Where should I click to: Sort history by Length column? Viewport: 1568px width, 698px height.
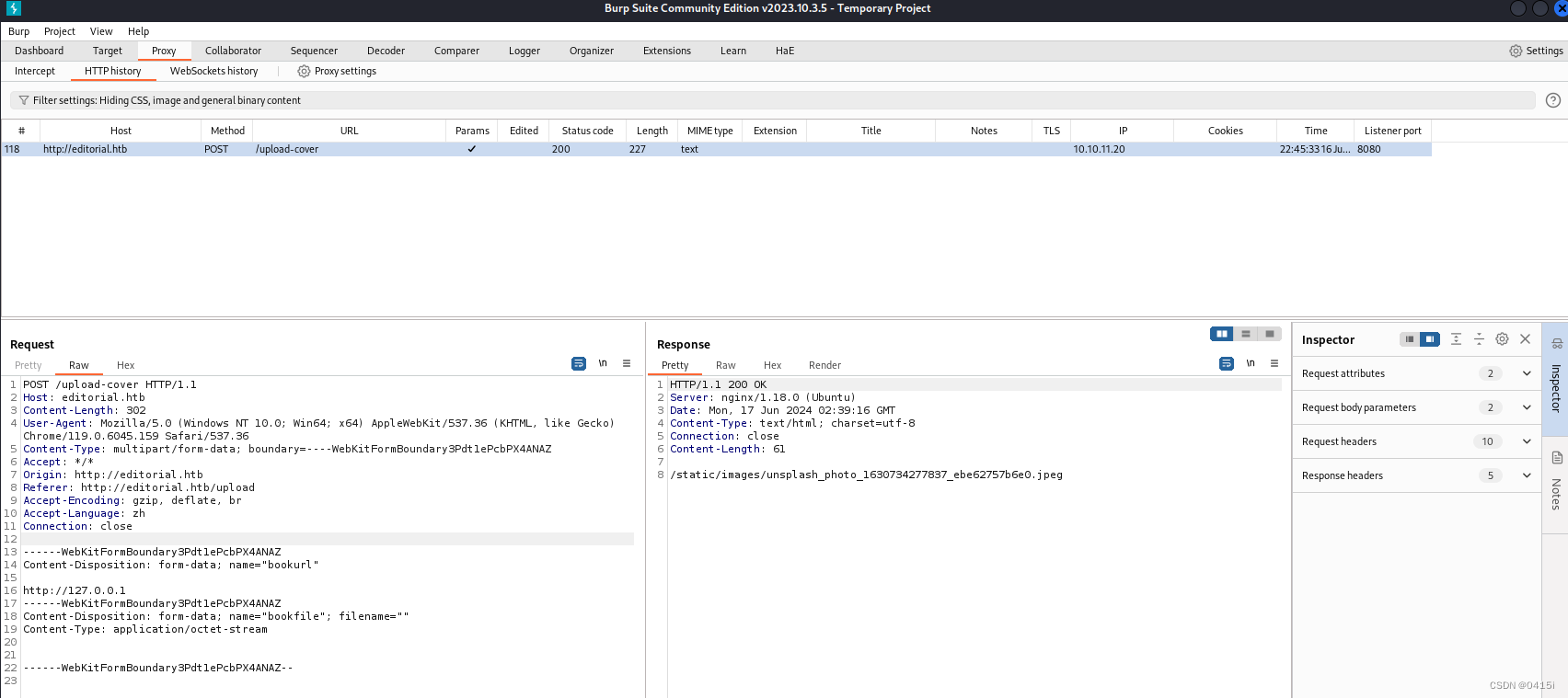[652, 131]
